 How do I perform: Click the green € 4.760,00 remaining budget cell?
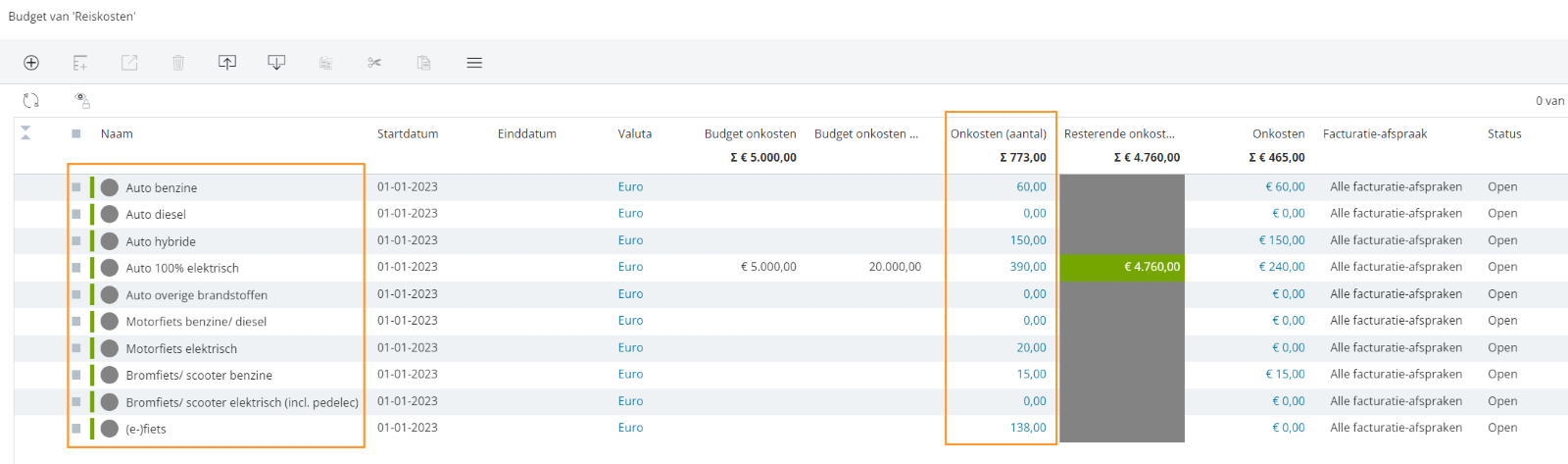tap(1122, 267)
